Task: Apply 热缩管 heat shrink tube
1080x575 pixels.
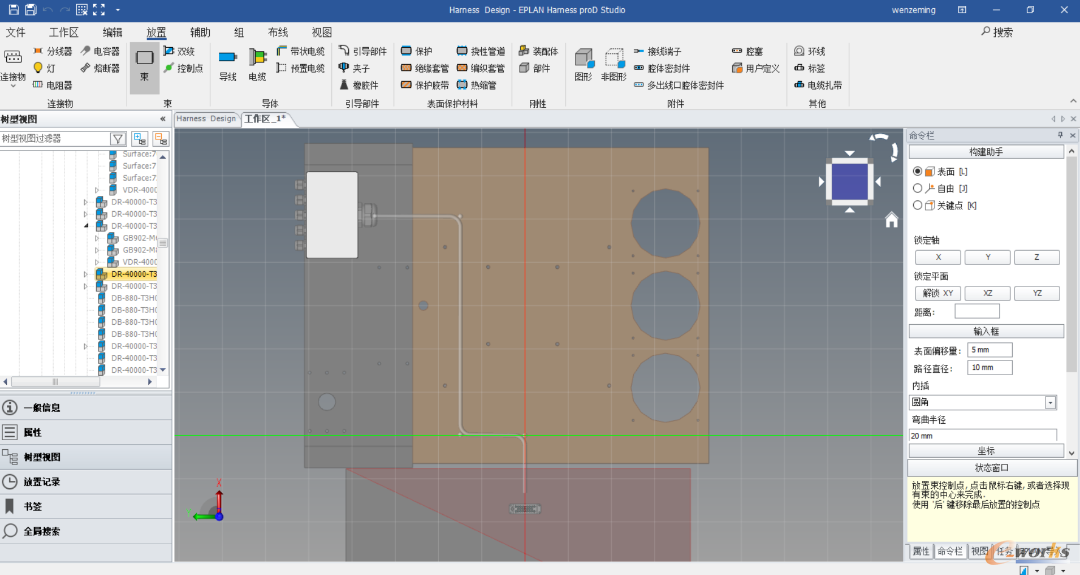Action: click(x=477, y=85)
